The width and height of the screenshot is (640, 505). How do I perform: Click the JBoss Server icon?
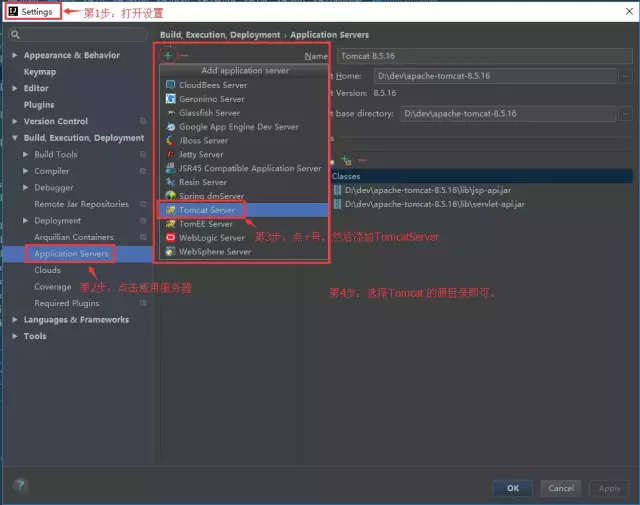click(x=171, y=140)
